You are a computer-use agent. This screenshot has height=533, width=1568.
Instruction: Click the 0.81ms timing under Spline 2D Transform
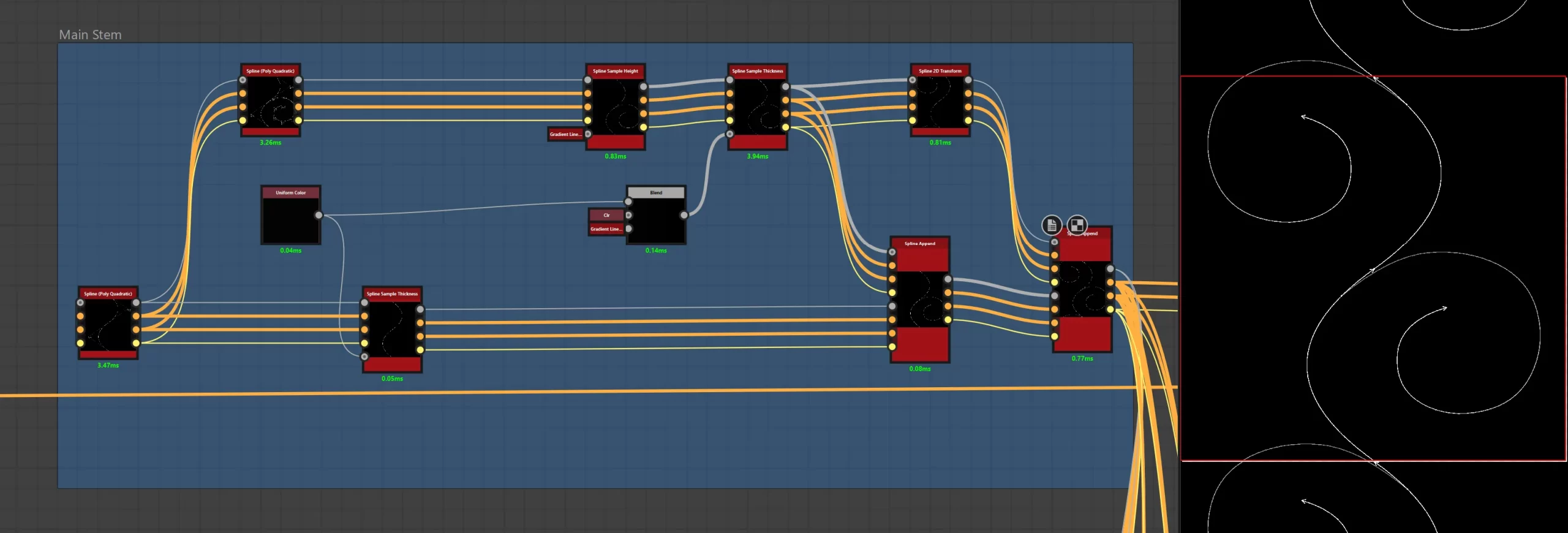940,143
